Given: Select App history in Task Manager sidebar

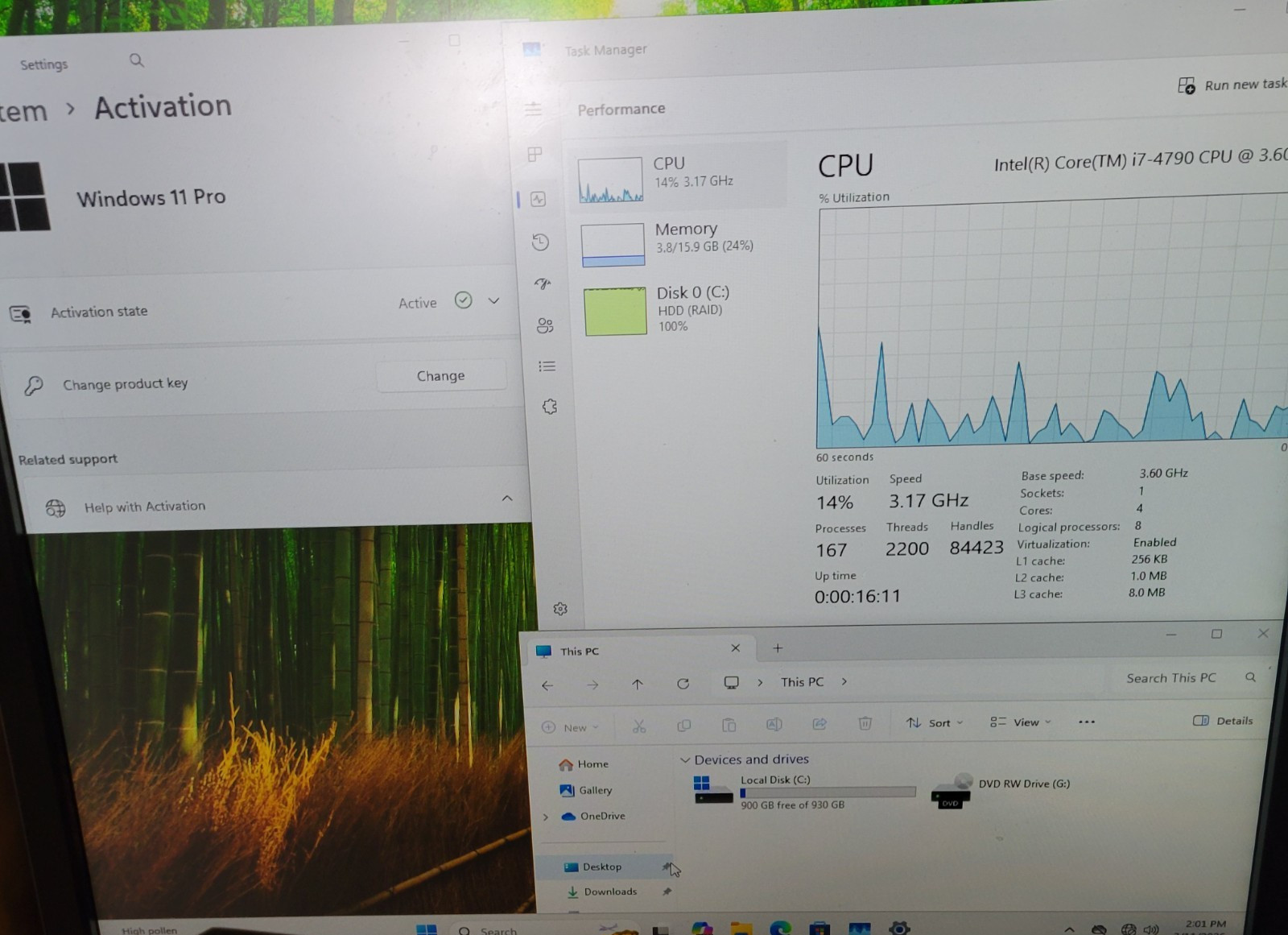Looking at the screenshot, I should (540, 242).
